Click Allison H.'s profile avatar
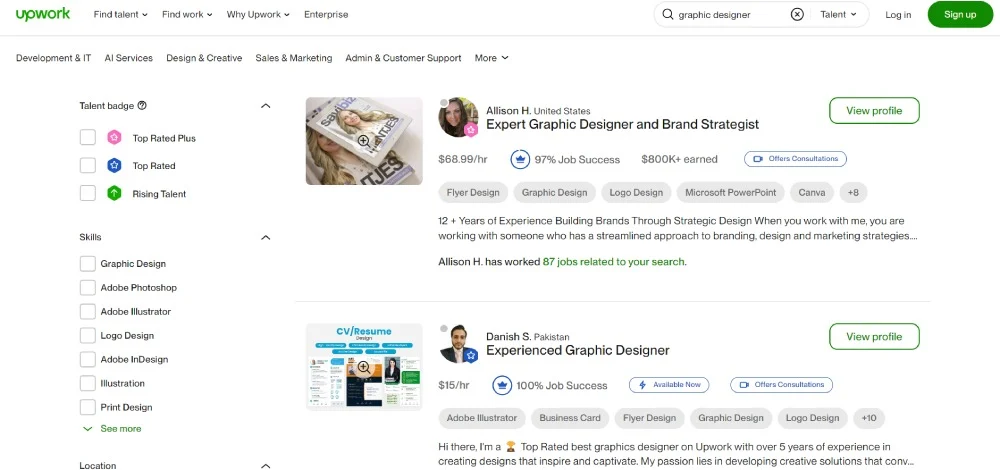Viewport: 1000px width, 470px height. coord(458,117)
